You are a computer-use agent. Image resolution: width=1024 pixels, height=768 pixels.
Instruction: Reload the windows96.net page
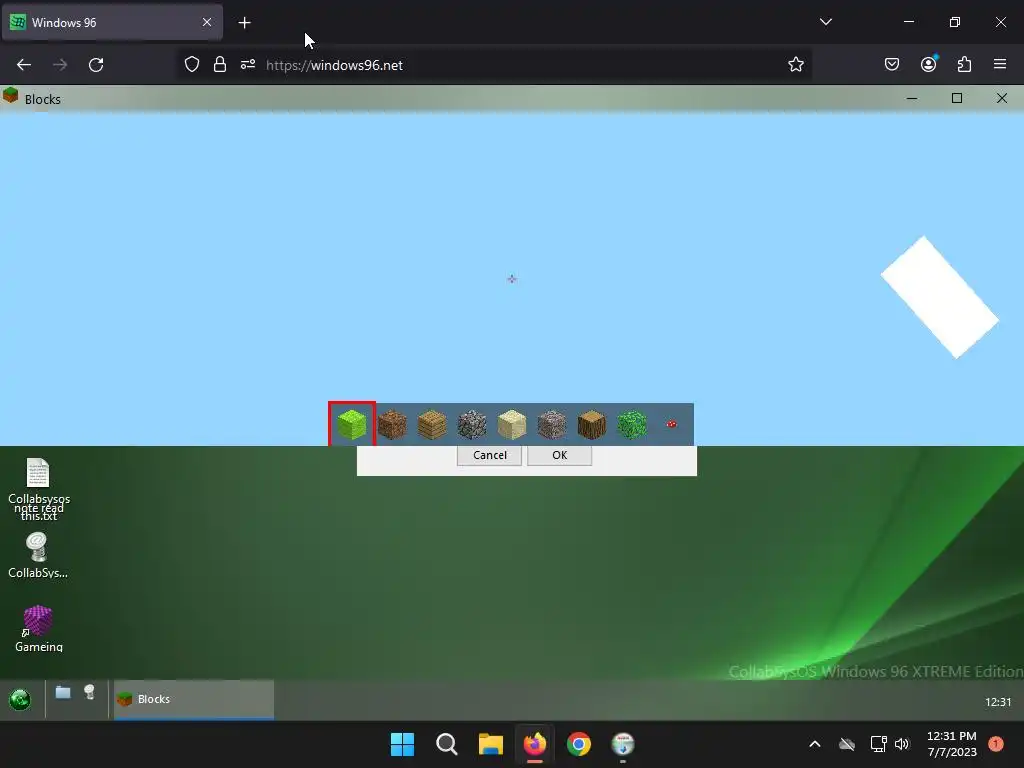point(96,65)
